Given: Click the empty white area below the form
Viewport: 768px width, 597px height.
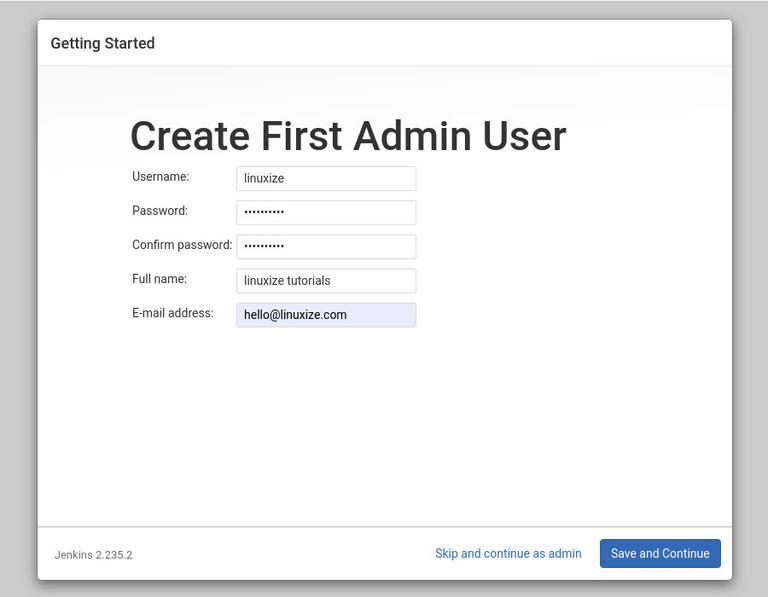Looking at the screenshot, I should tap(384, 426).
